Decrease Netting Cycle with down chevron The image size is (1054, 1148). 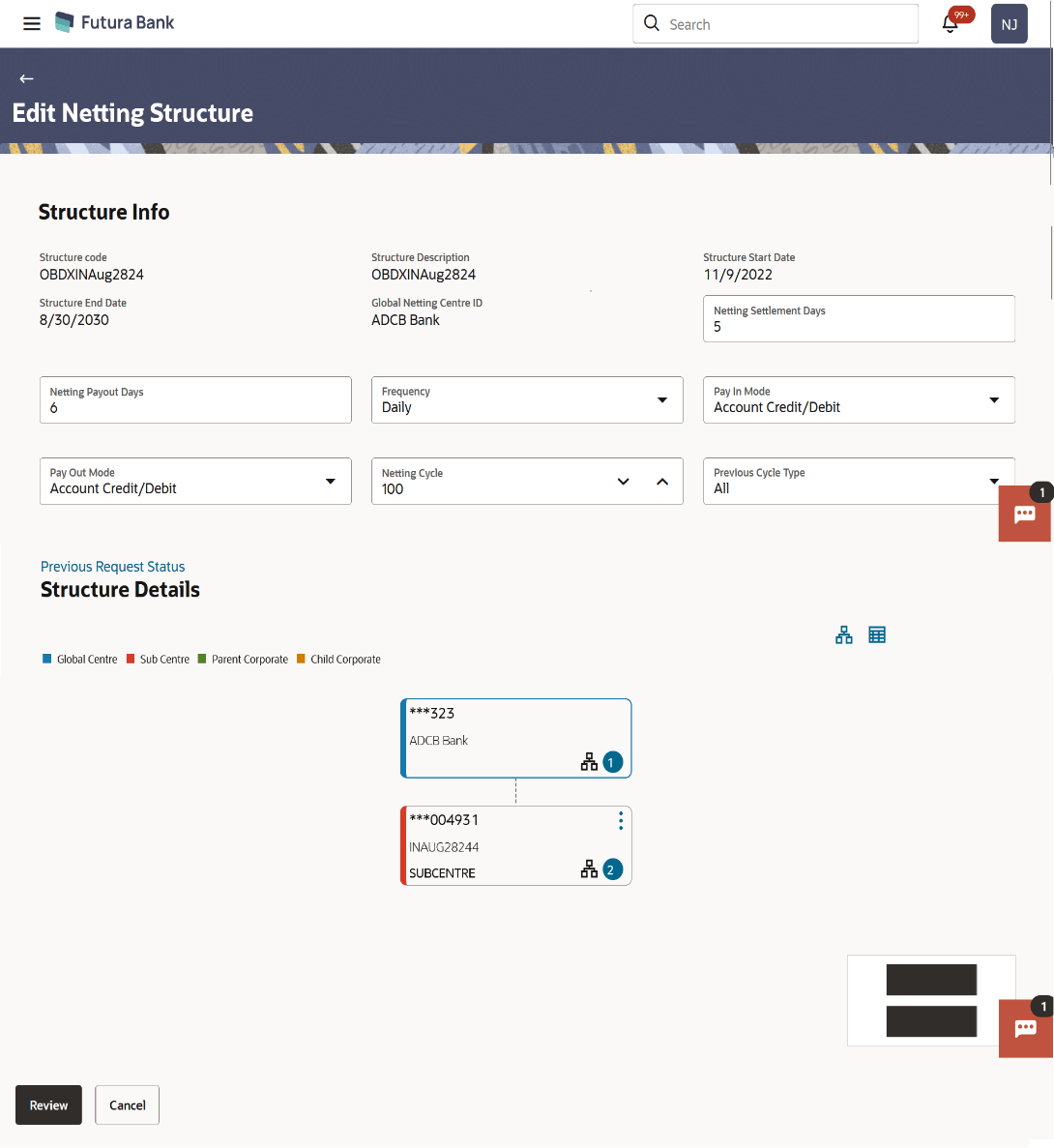623,482
